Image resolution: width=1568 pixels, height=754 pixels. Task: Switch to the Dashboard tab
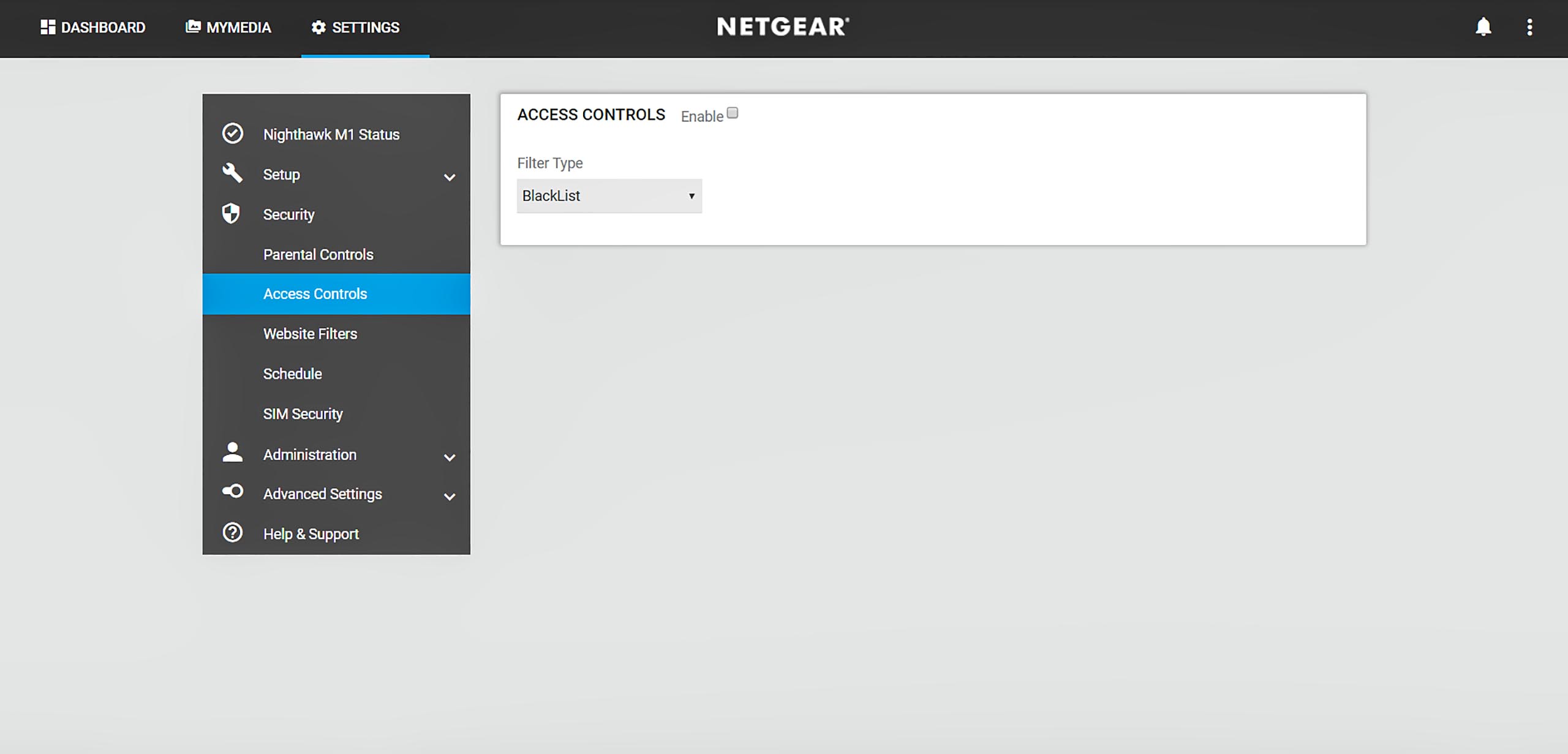(x=93, y=28)
